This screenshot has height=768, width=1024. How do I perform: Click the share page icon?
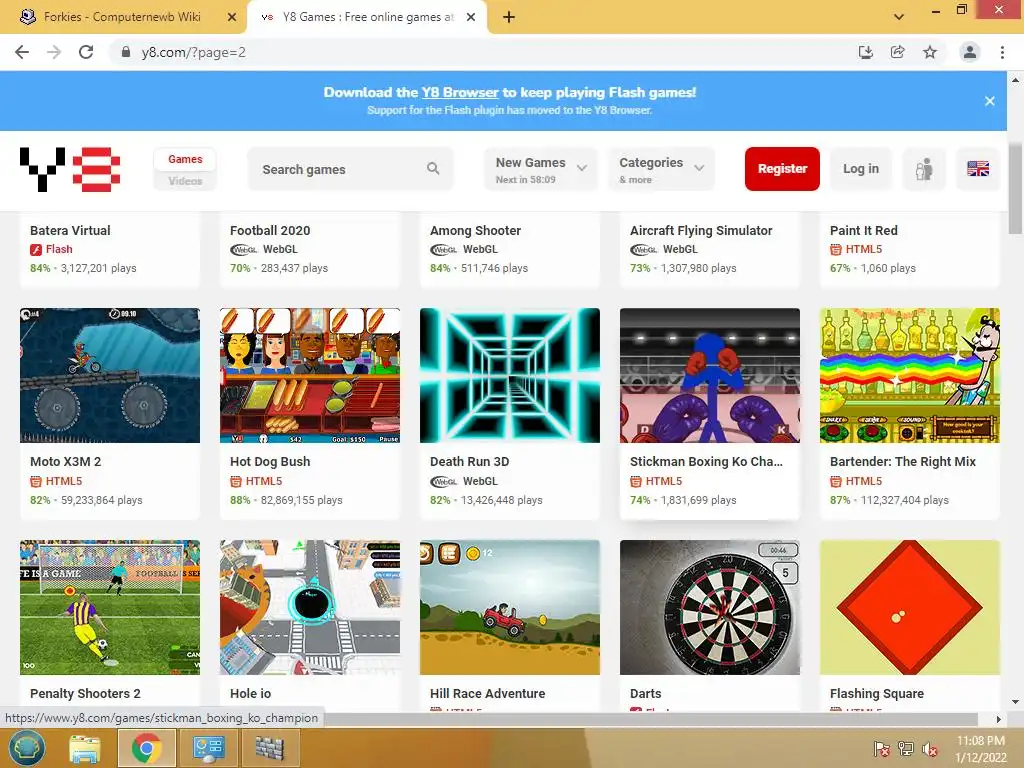coord(897,52)
